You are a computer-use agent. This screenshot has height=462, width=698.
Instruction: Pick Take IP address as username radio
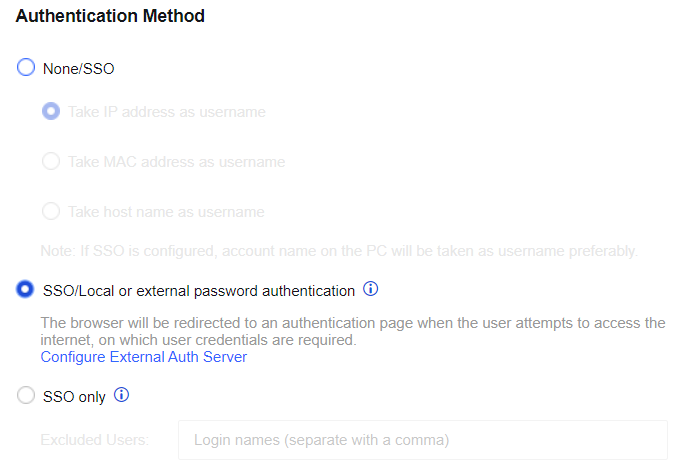tap(51, 111)
